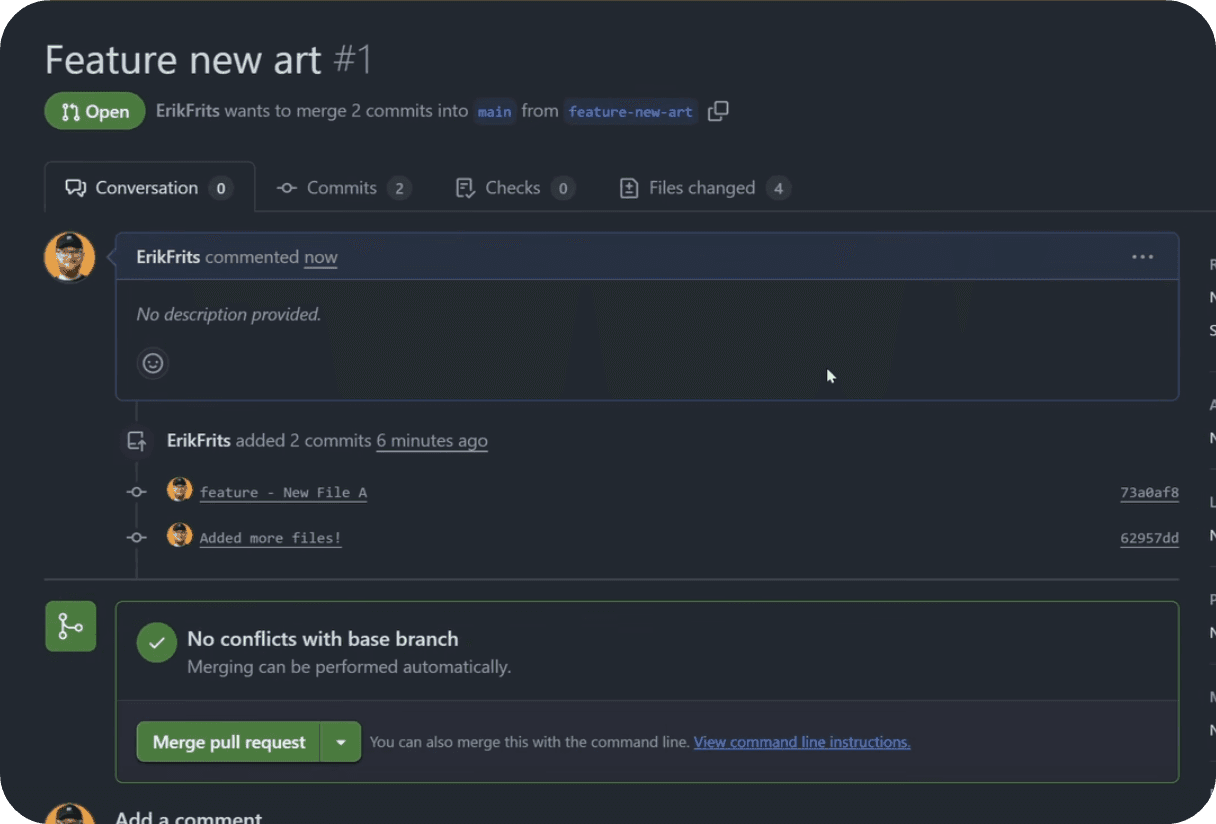Viewport: 1216px width, 824px height.
Task: Click the 'Feature new art' title
Action: (183, 59)
